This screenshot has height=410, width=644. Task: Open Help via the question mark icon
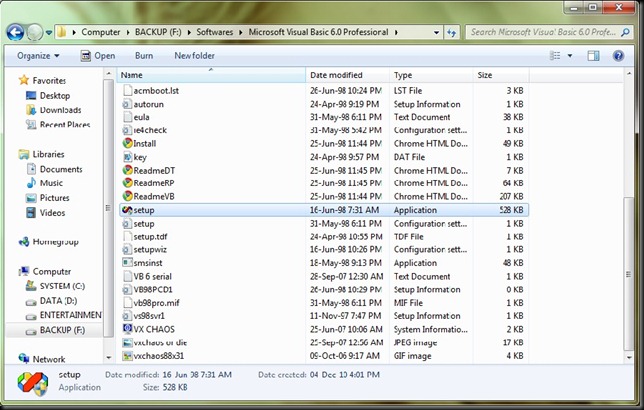618,55
